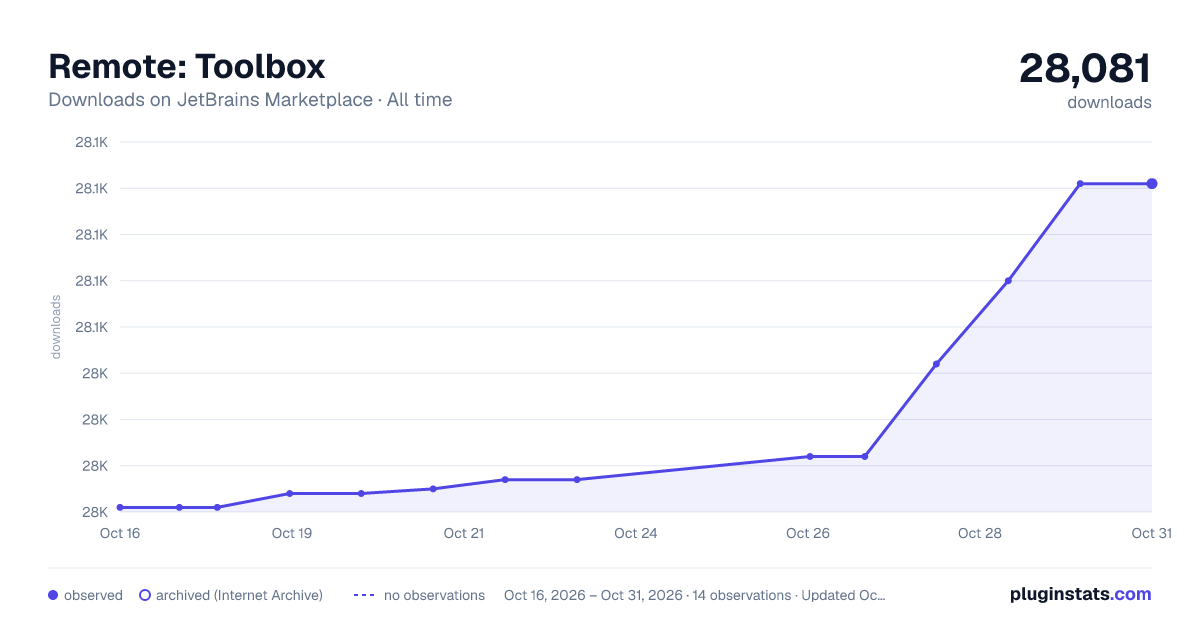Image resolution: width=1200 pixels, height=630 pixels.
Task: Click the 'archived (Internet Archive)' legend label
Action: 239,595
